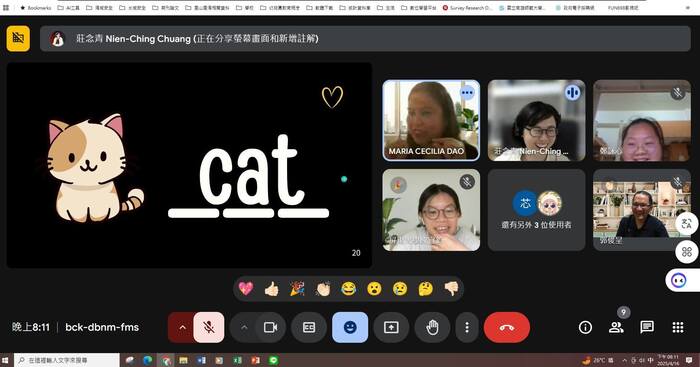
Task: Send the party popper reaction
Action: pyautogui.click(x=297, y=289)
